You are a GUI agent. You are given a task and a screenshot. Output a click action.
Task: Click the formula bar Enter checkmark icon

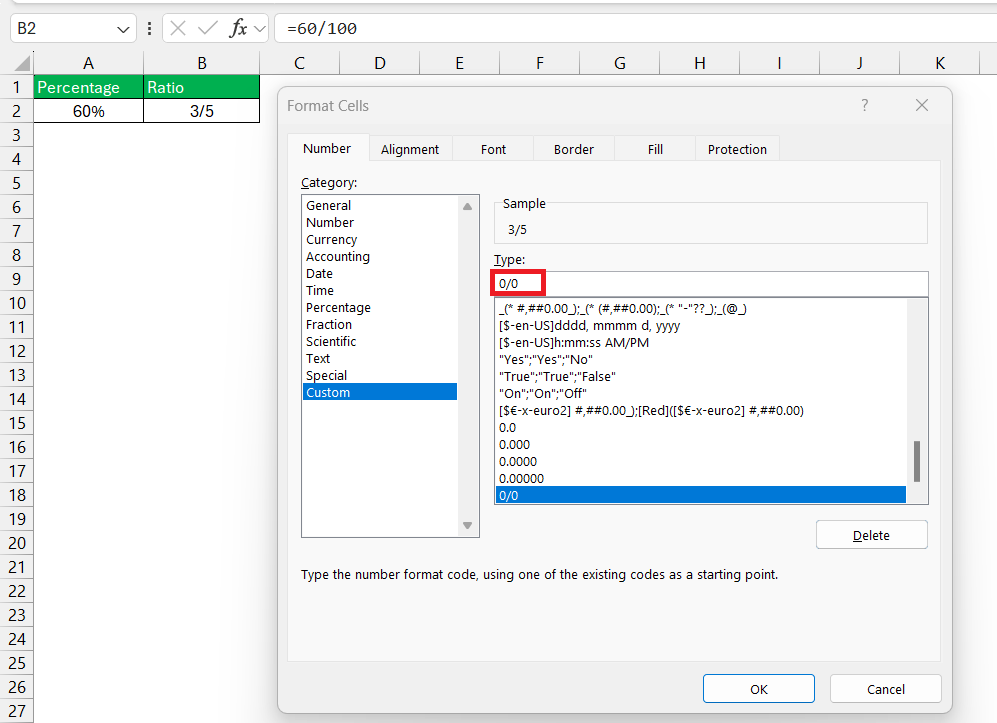pyautogui.click(x=207, y=28)
